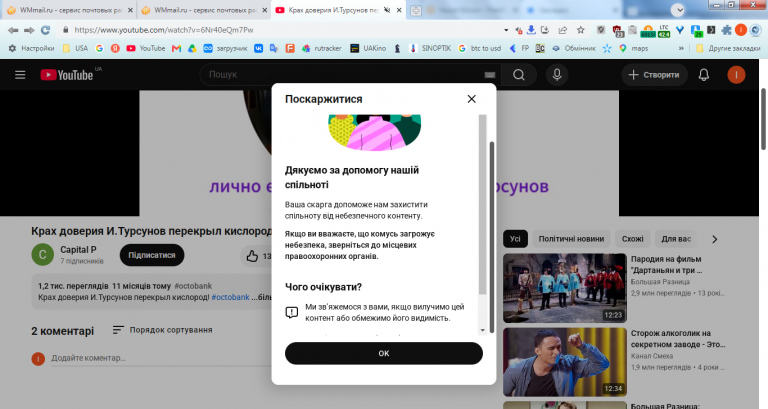
Task: Like the video with thumbs-up
Action: (252, 256)
